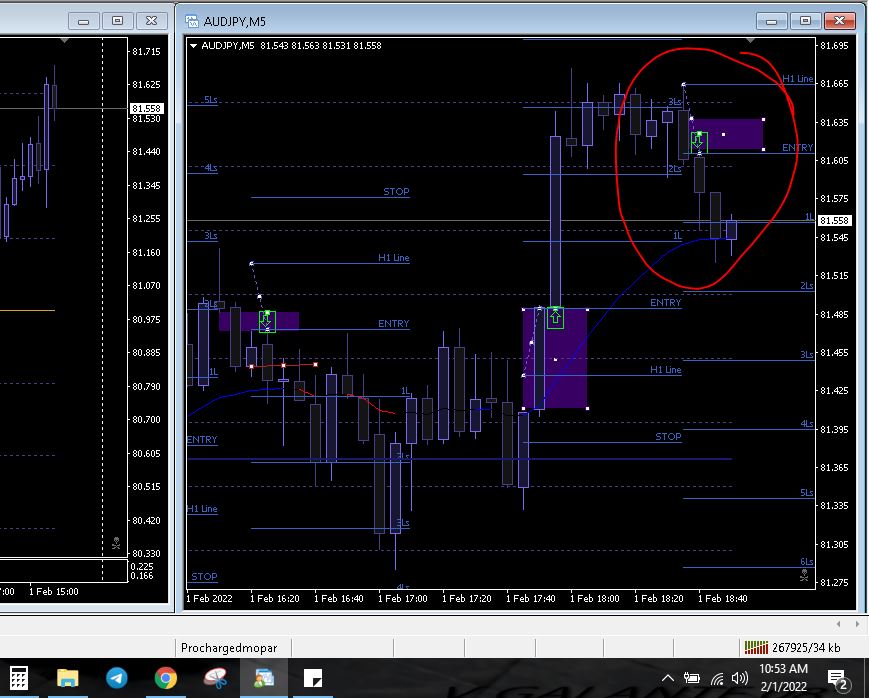
Task: Select the 6Ls level label at lower right
Action: pos(806,562)
